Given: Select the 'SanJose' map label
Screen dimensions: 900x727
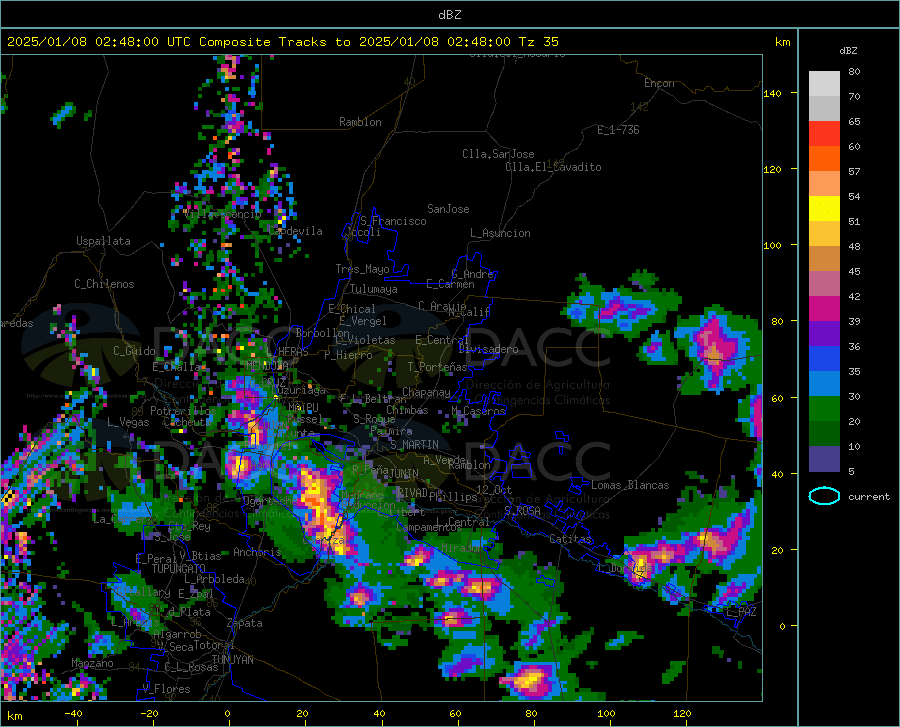Looking at the screenshot, I should (448, 209).
